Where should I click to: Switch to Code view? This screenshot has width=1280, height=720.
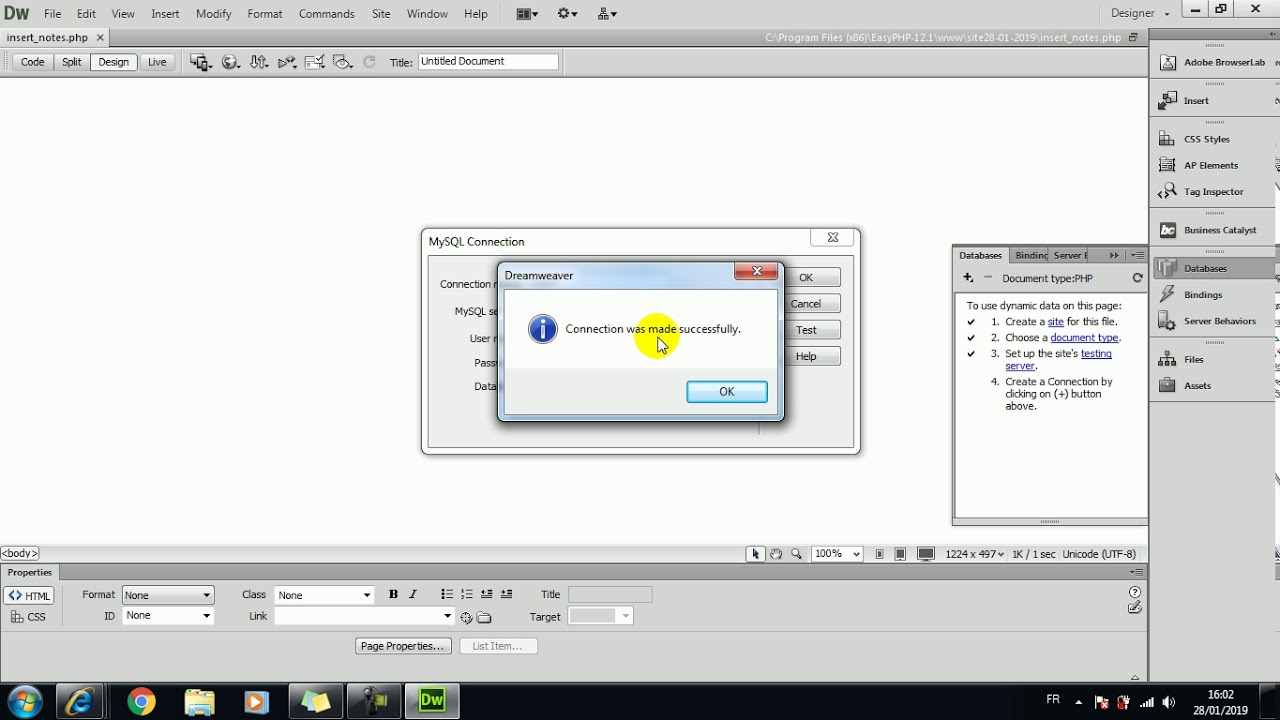pyautogui.click(x=32, y=62)
